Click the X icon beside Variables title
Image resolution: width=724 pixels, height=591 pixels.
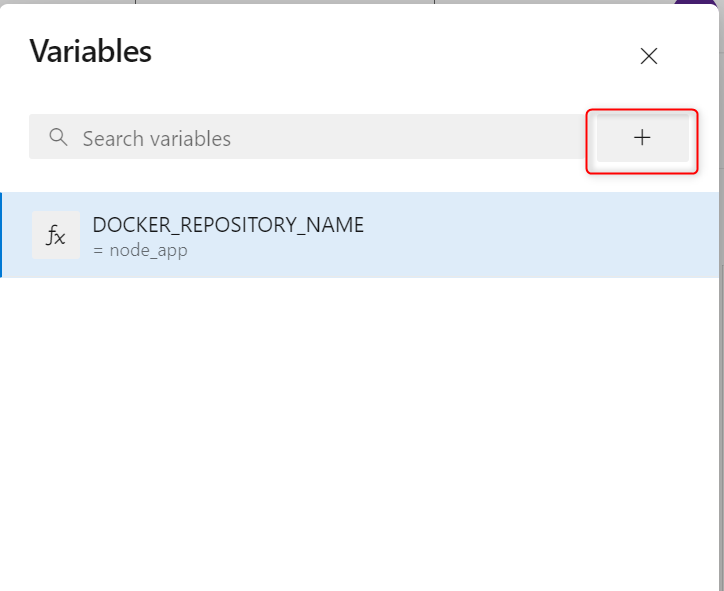coord(649,56)
